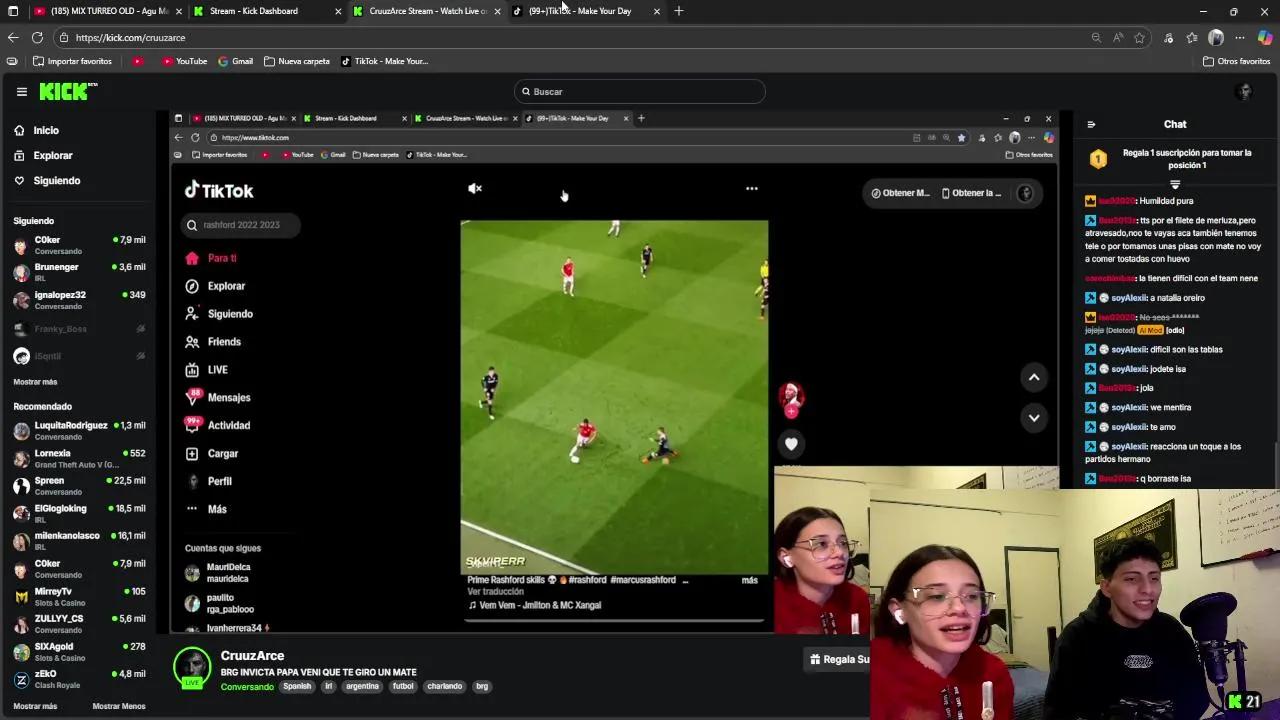The width and height of the screenshot is (1280, 720).
Task: Open the browser extensions icon
Action: pyautogui.click(x=1168, y=38)
